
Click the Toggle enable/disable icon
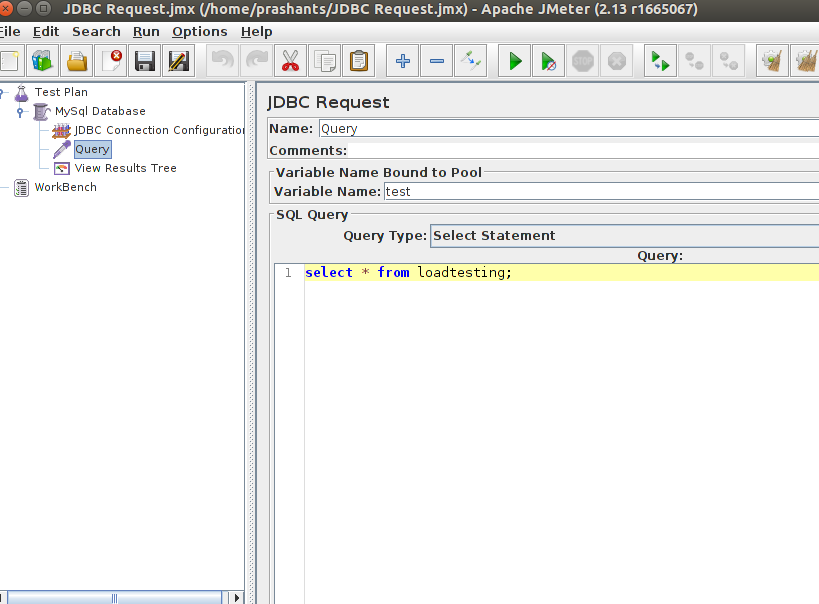(471, 61)
